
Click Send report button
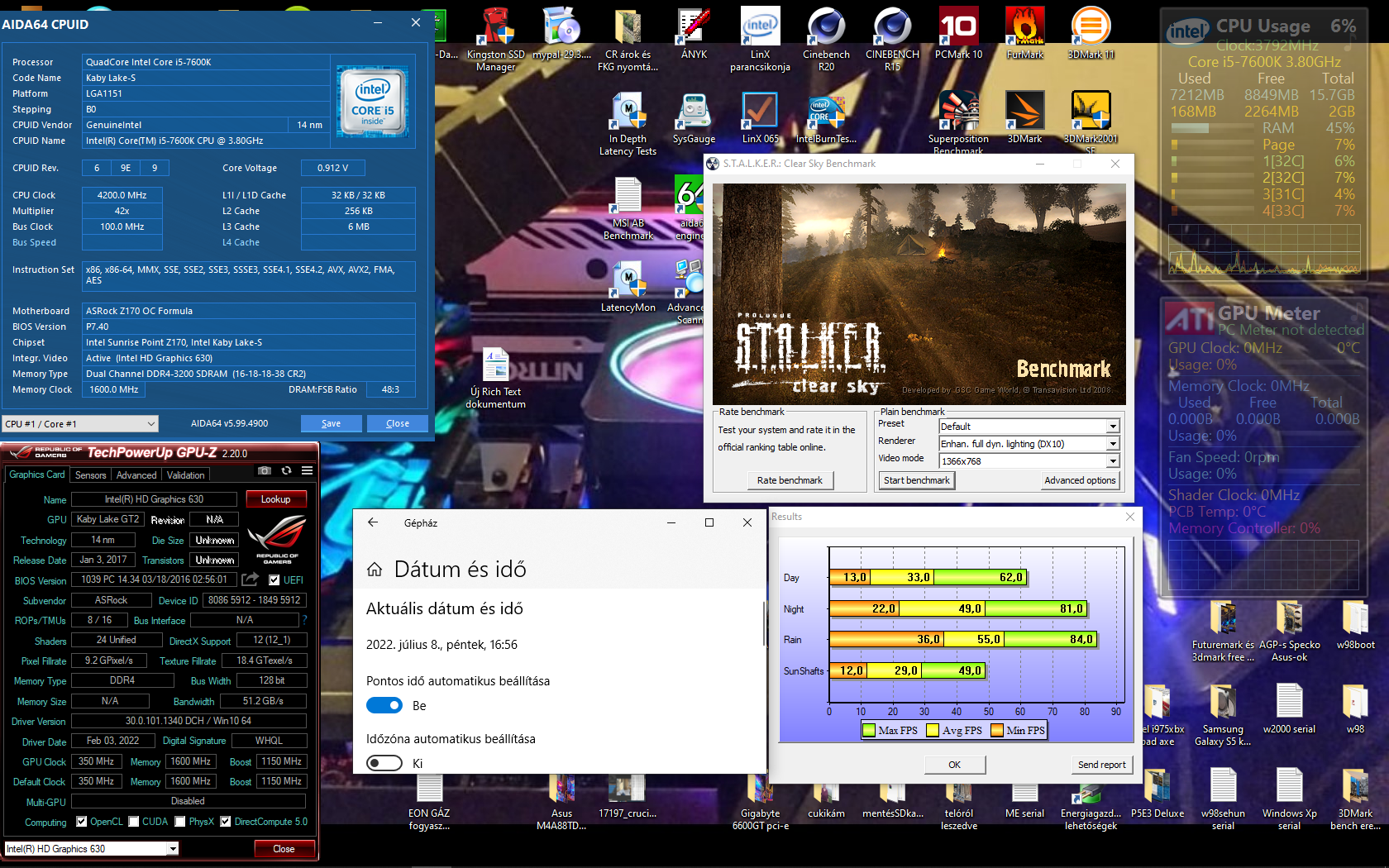1101,765
